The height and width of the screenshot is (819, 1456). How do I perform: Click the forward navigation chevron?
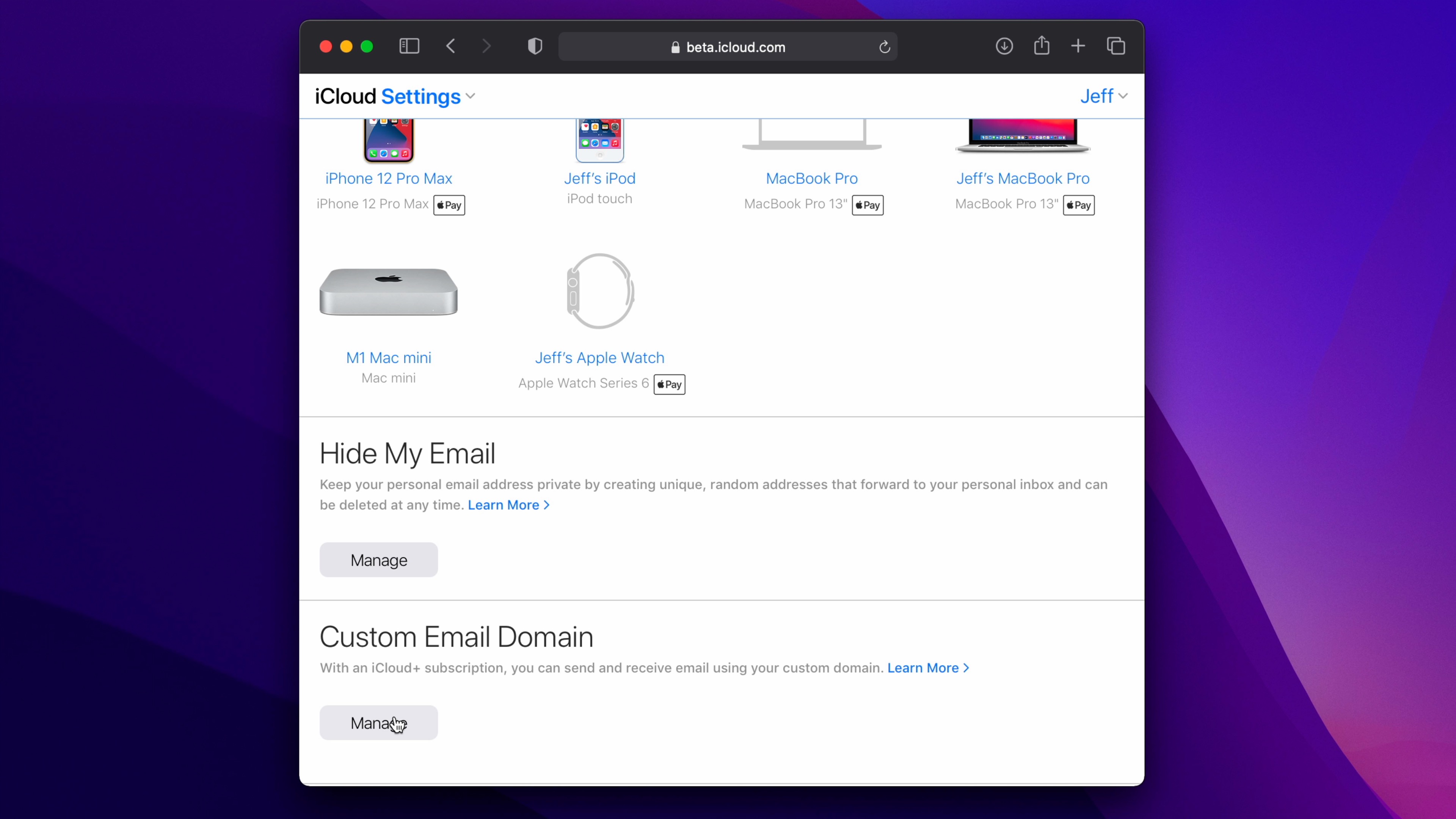486,46
